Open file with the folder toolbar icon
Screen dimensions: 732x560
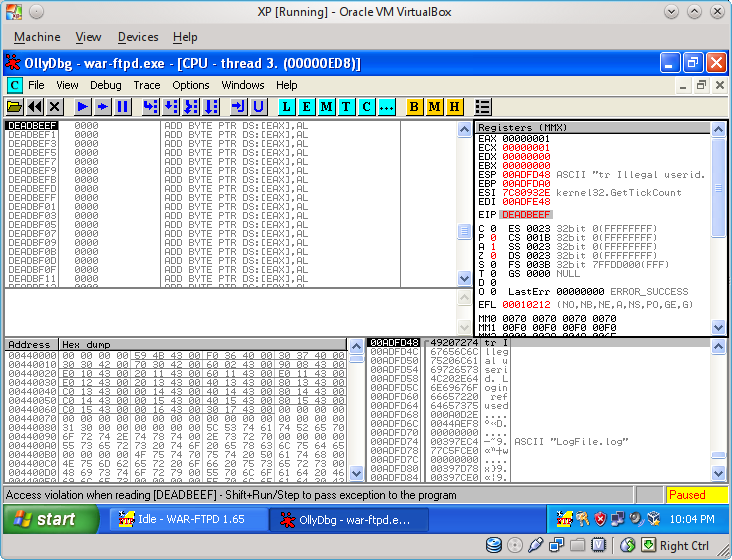pos(14,107)
